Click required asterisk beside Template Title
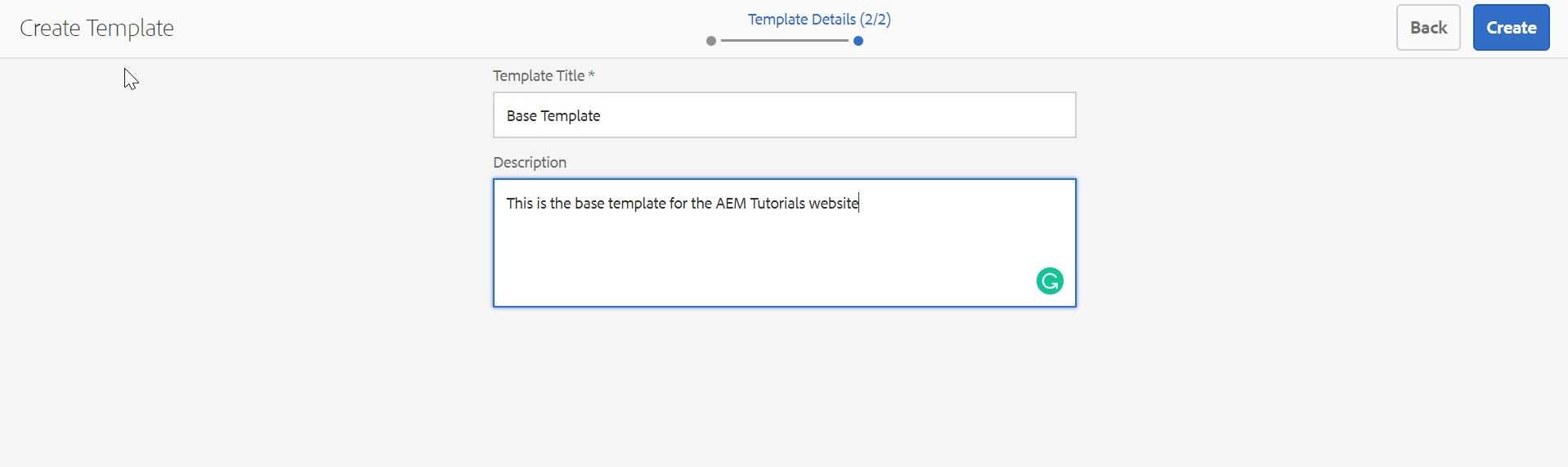 point(592,75)
